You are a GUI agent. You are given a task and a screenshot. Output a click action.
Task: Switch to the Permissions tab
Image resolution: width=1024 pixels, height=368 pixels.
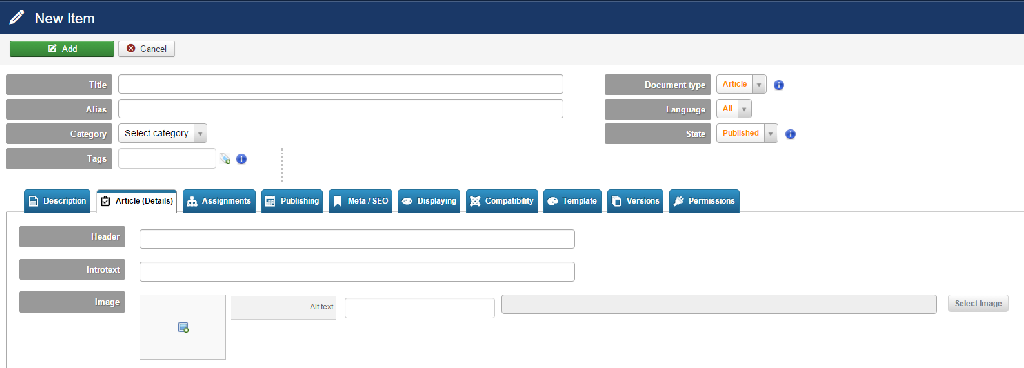coord(704,201)
